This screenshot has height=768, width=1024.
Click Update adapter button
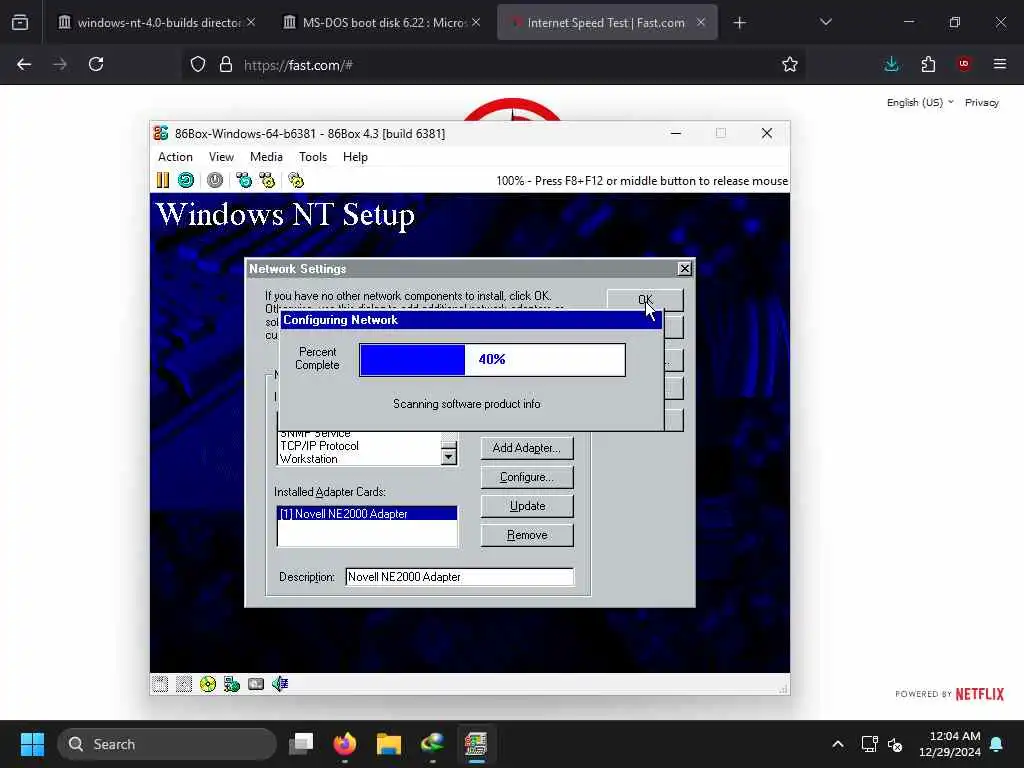pos(526,506)
